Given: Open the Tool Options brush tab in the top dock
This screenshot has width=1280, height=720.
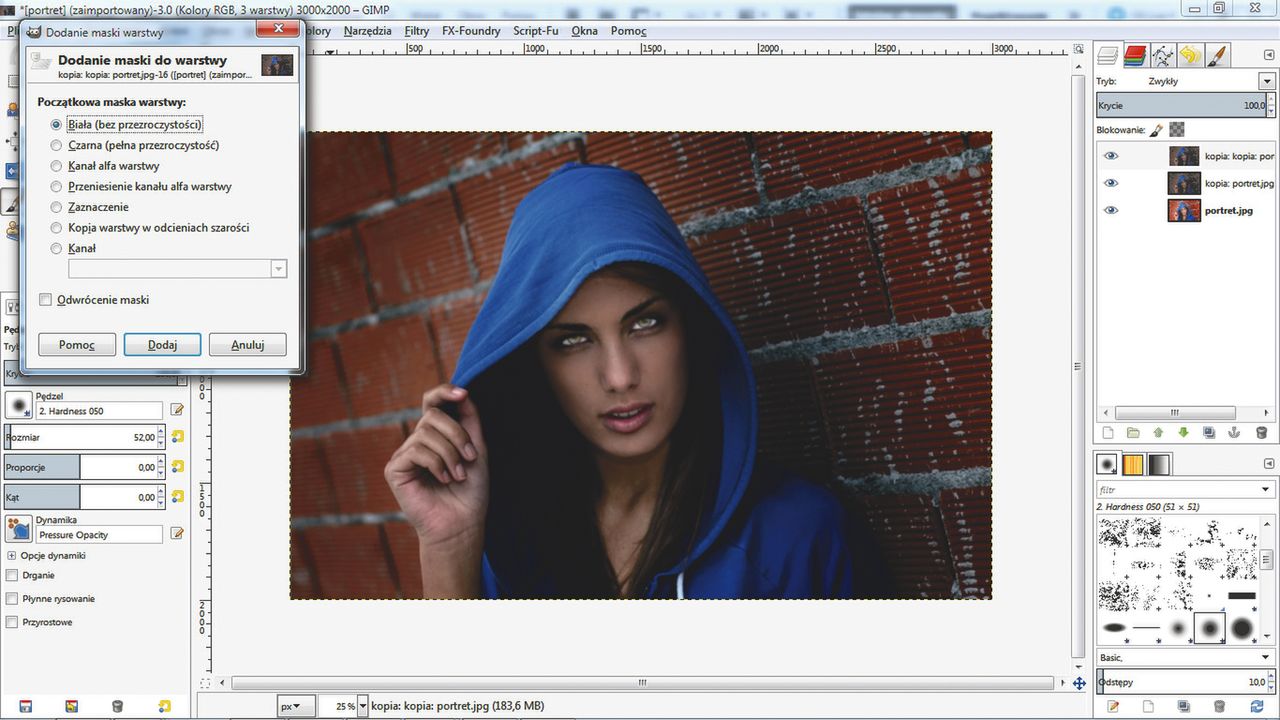Looking at the screenshot, I should (x=1217, y=55).
